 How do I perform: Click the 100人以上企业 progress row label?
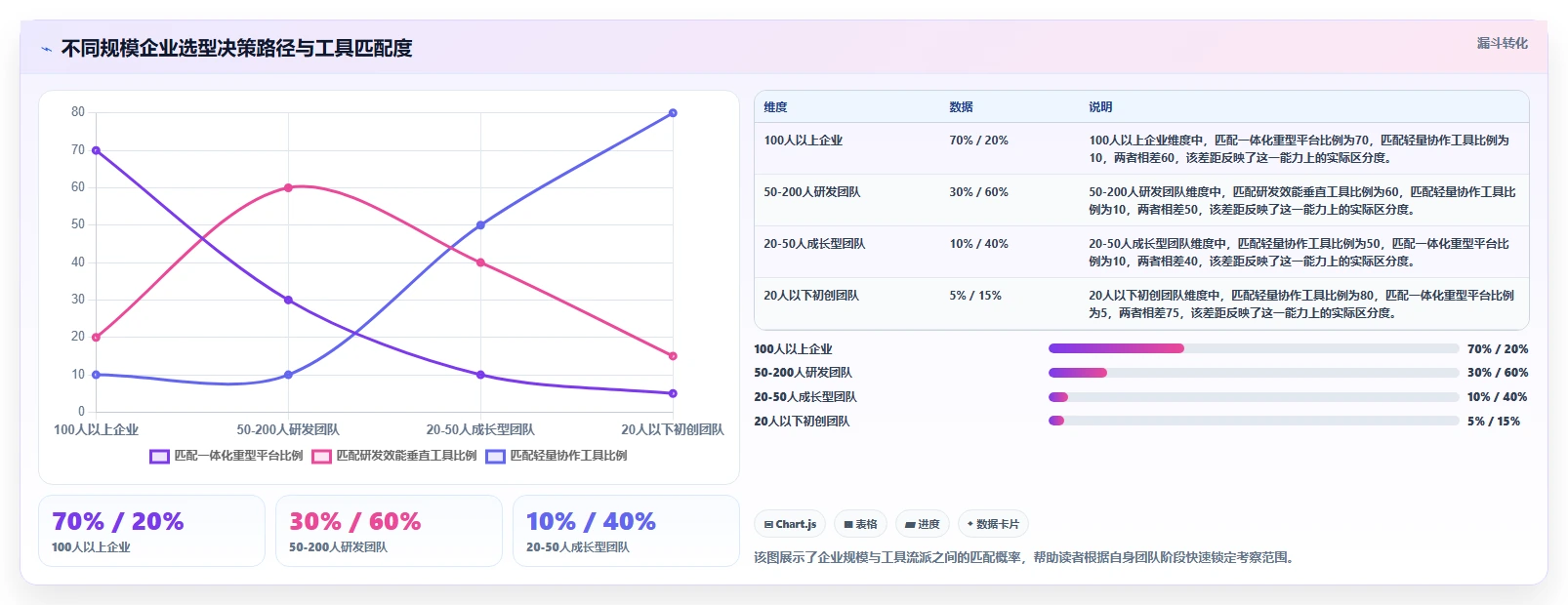(793, 349)
